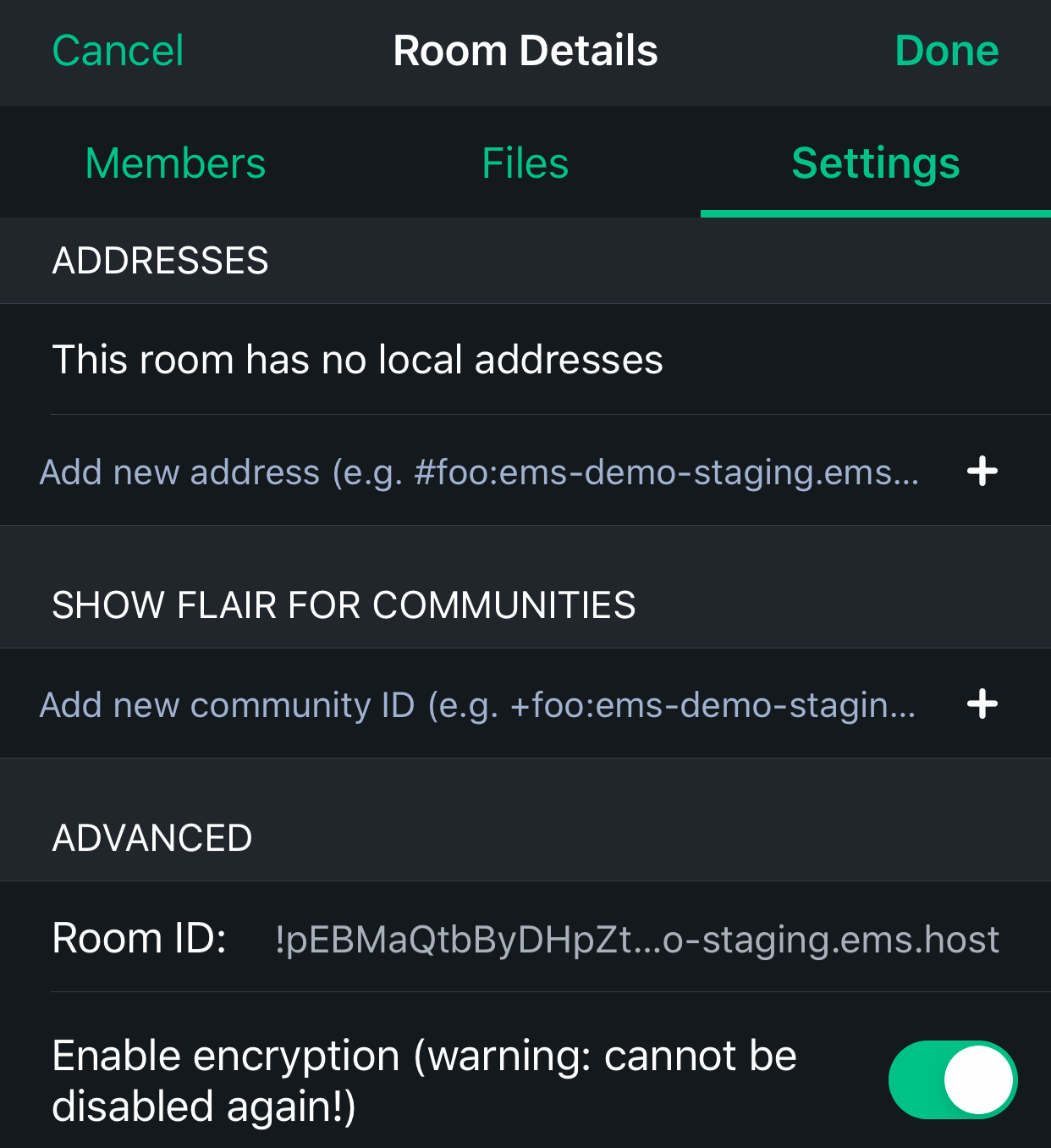This screenshot has width=1051, height=1148.
Task: Tap the Room Details title
Action: coord(525,51)
